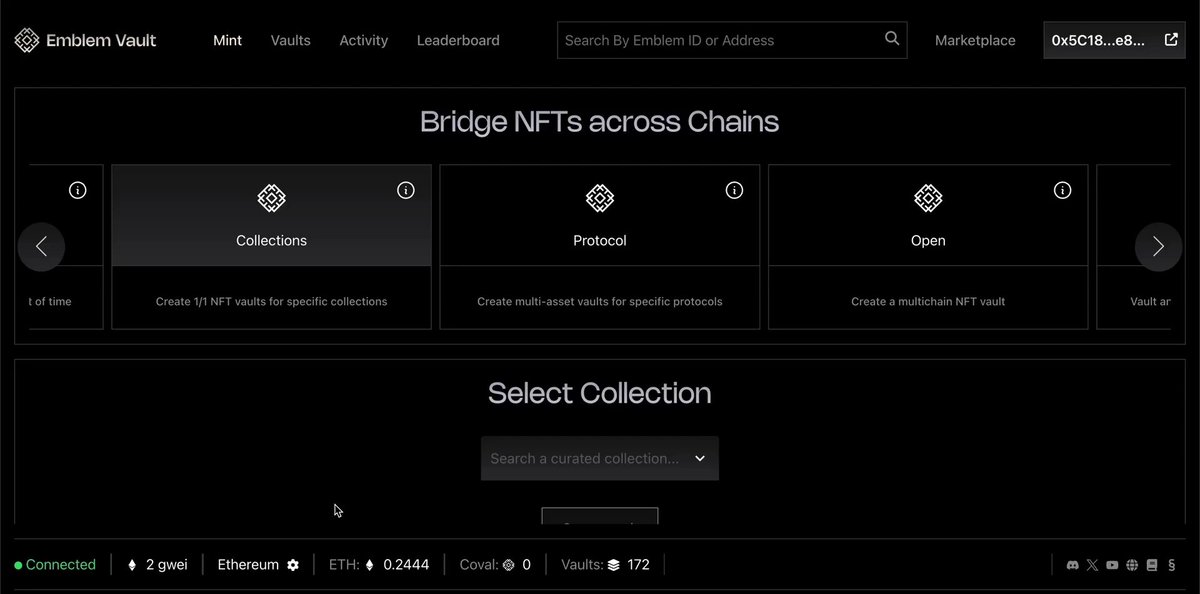The height and width of the screenshot is (594, 1200).
Task: Open info icon on leftmost partial card
Action: click(x=77, y=190)
